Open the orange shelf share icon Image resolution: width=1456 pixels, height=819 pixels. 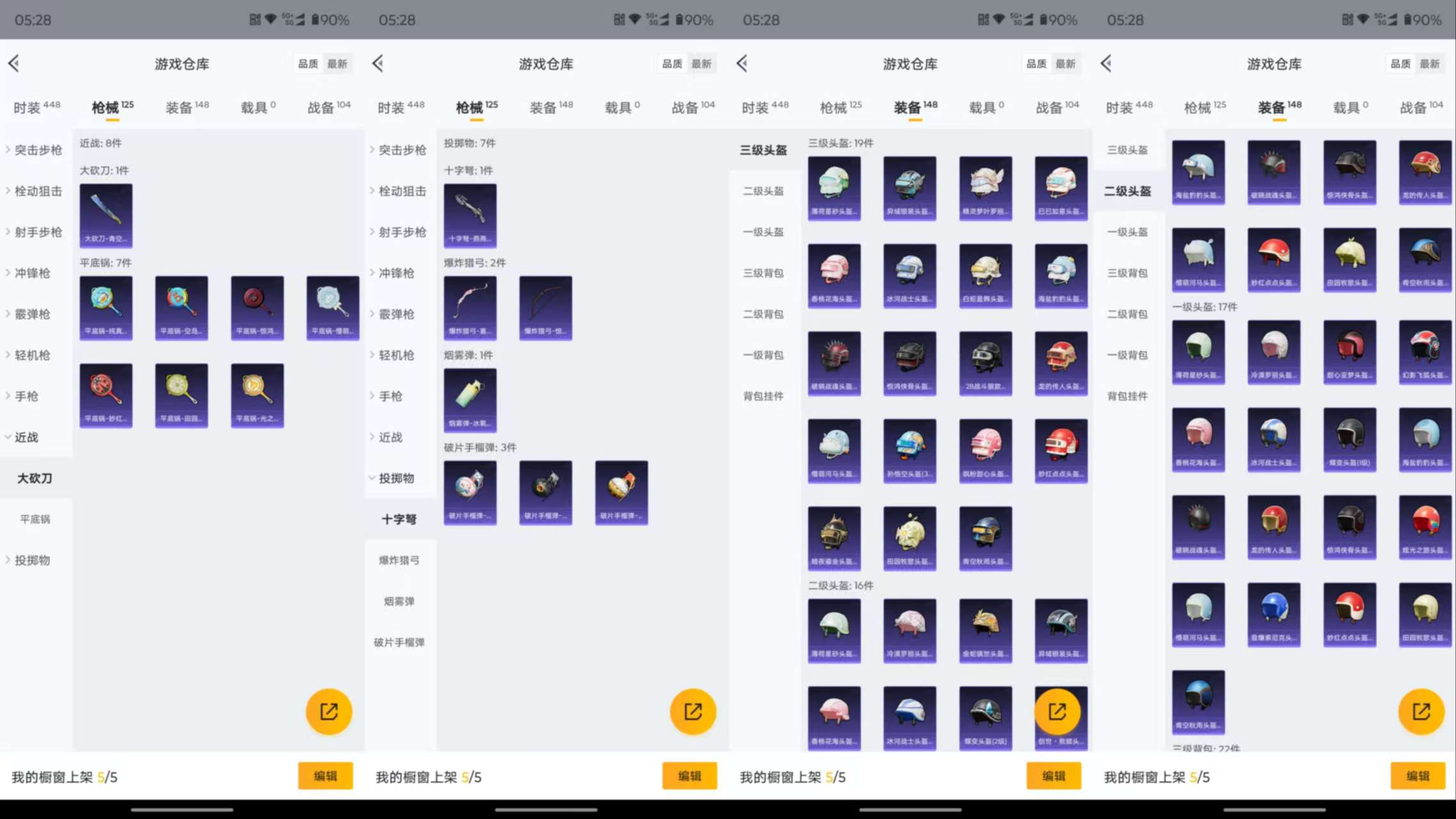point(328,711)
